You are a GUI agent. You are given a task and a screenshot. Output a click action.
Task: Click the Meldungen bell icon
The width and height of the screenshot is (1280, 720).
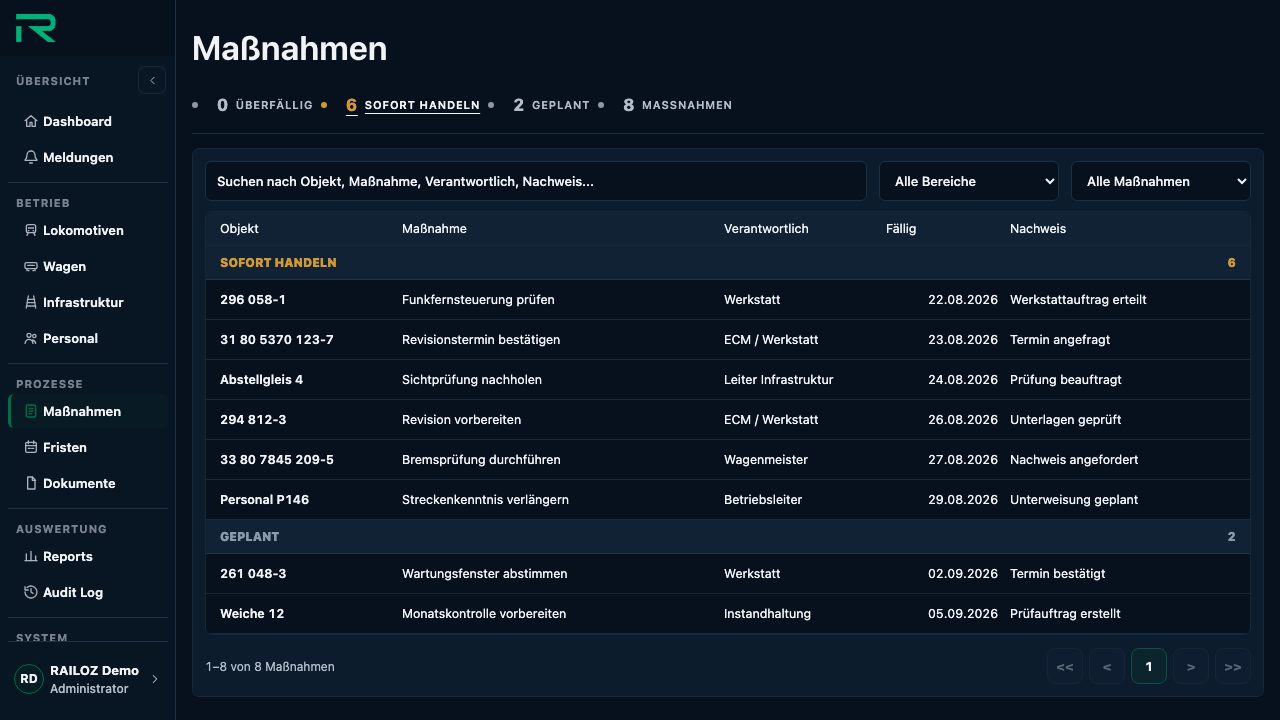point(31,157)
